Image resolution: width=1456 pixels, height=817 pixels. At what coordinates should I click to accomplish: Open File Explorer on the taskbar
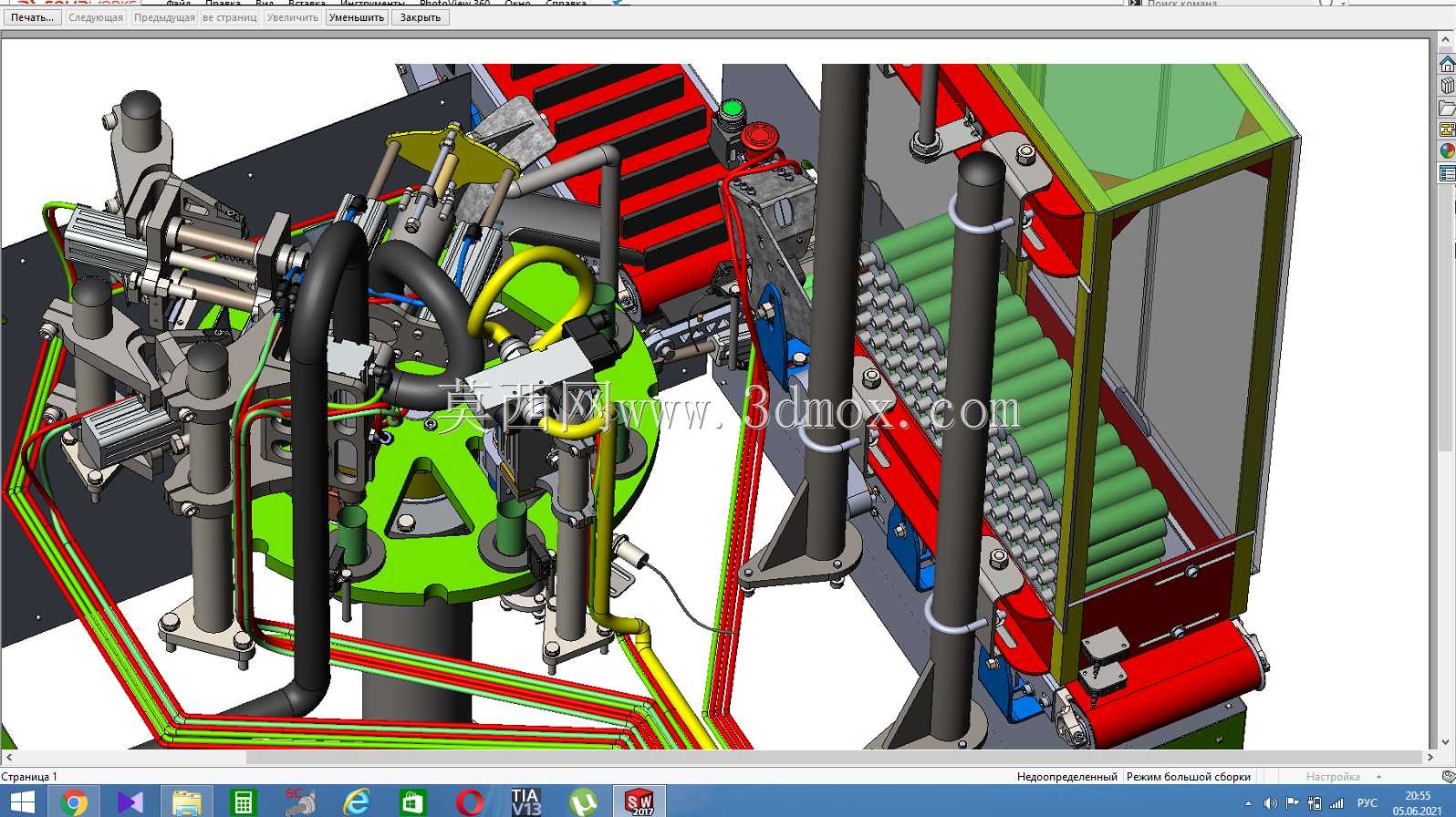187,801
